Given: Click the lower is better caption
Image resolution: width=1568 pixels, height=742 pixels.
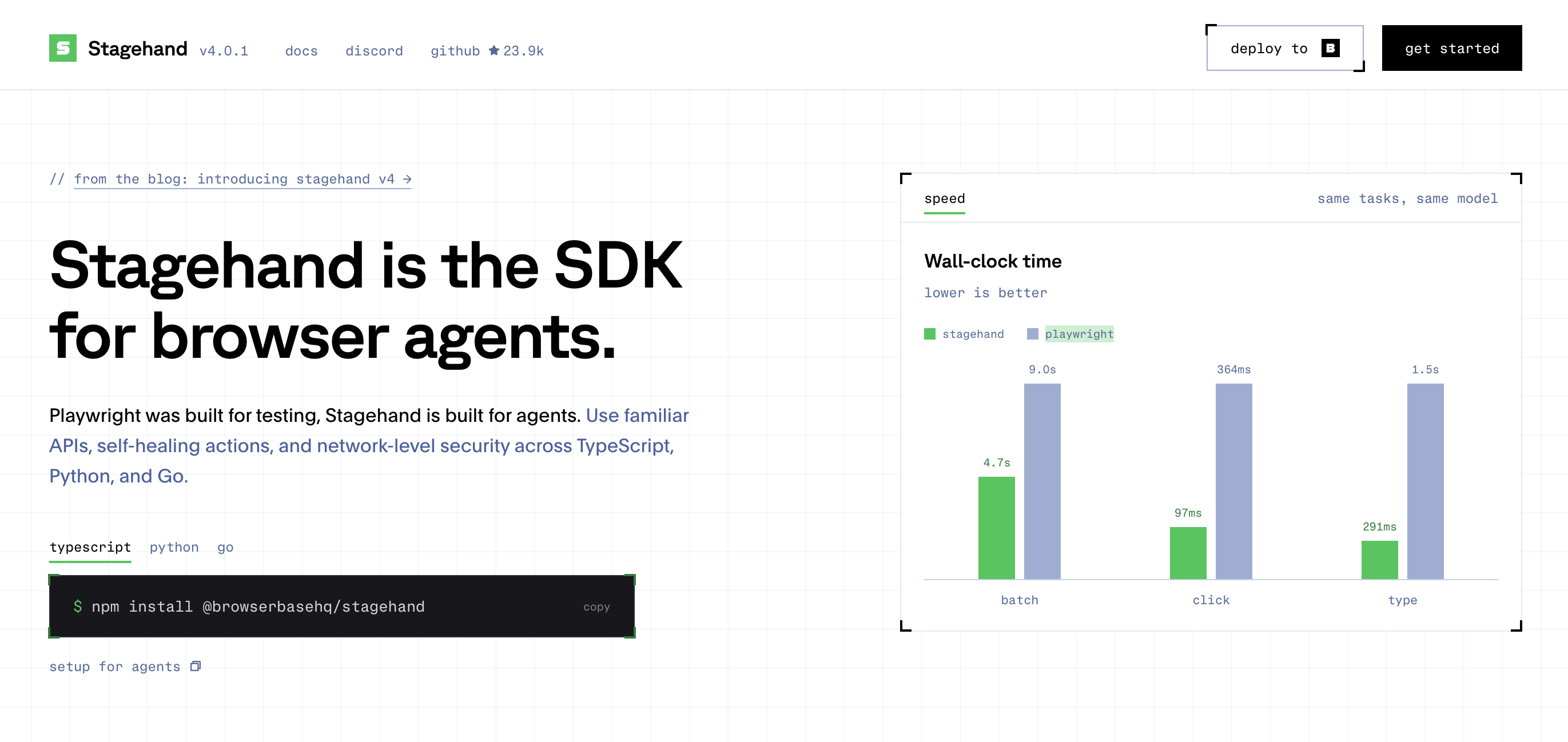Looking at the screenshot, I should (x=985, y=293).
